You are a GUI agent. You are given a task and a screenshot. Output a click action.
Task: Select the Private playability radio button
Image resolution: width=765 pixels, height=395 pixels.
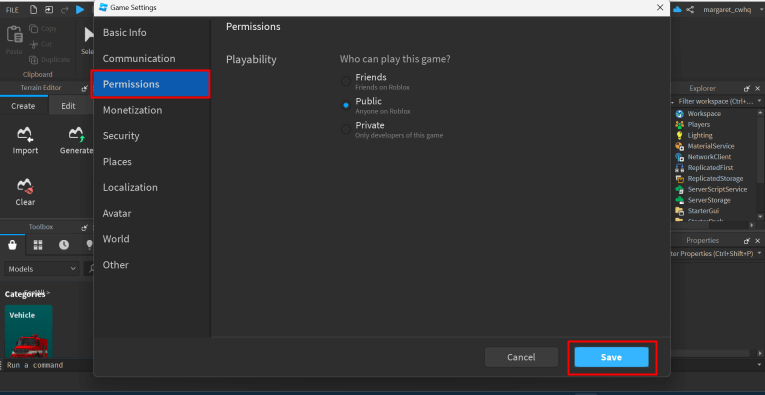345,129
